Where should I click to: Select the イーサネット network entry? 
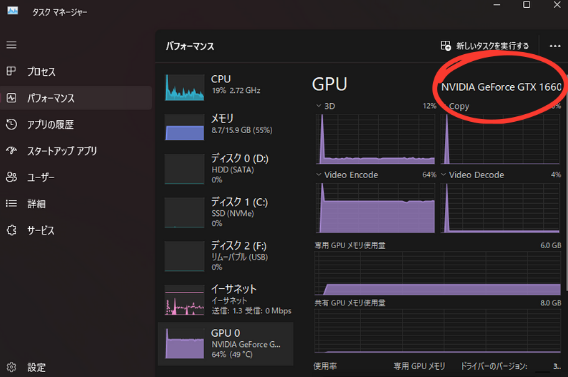tap(226, 300)
